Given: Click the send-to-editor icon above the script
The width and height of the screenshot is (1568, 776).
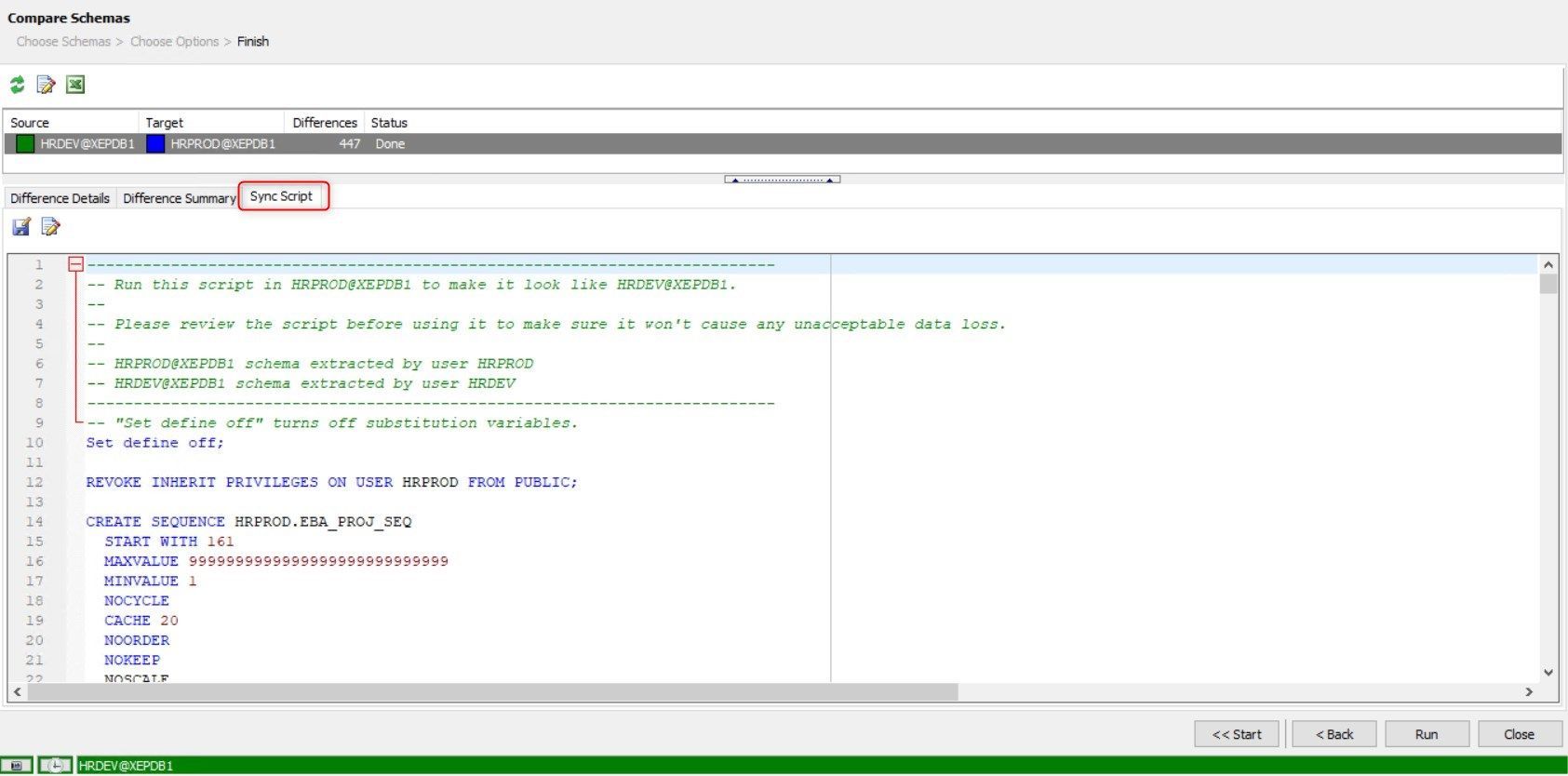Looking at the screenshot, I should point(51,226).
